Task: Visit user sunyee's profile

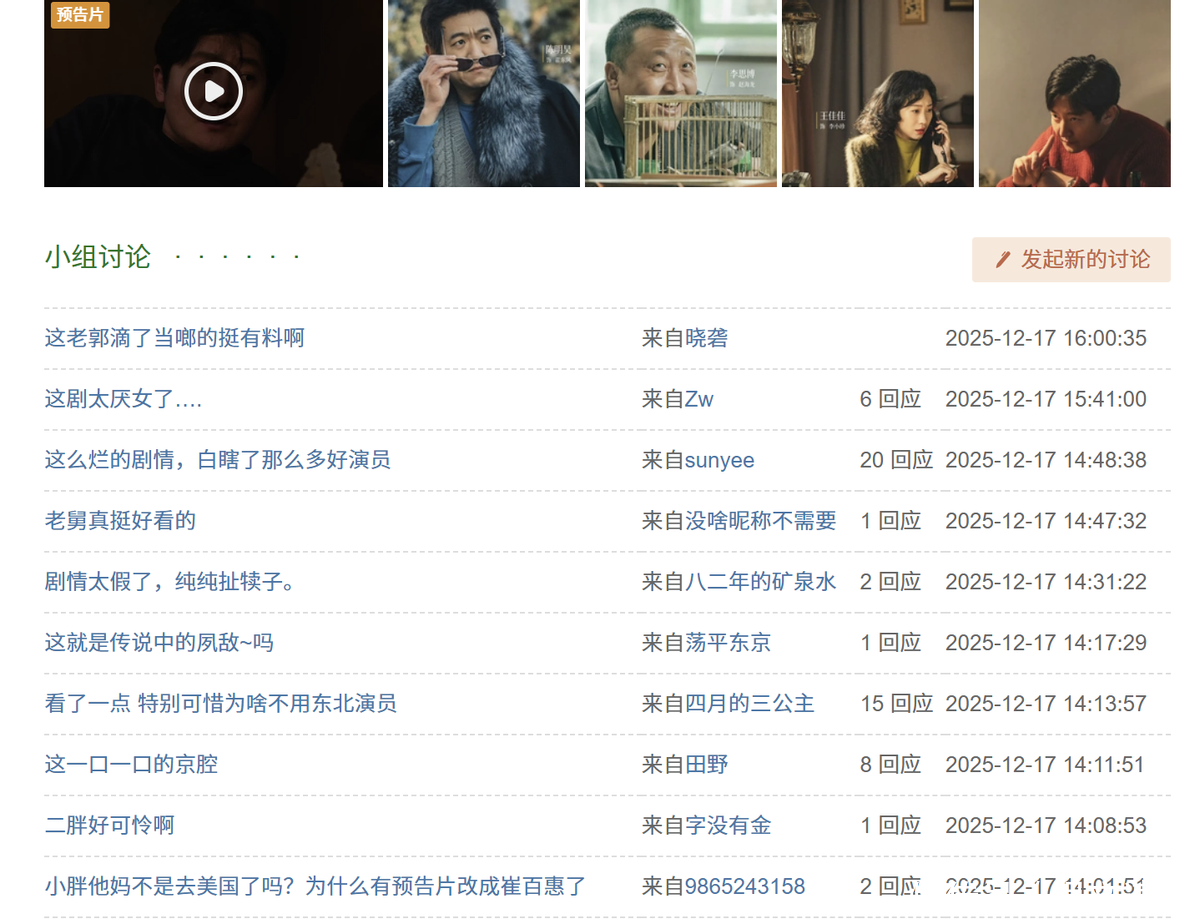Action: coord(719,460)
